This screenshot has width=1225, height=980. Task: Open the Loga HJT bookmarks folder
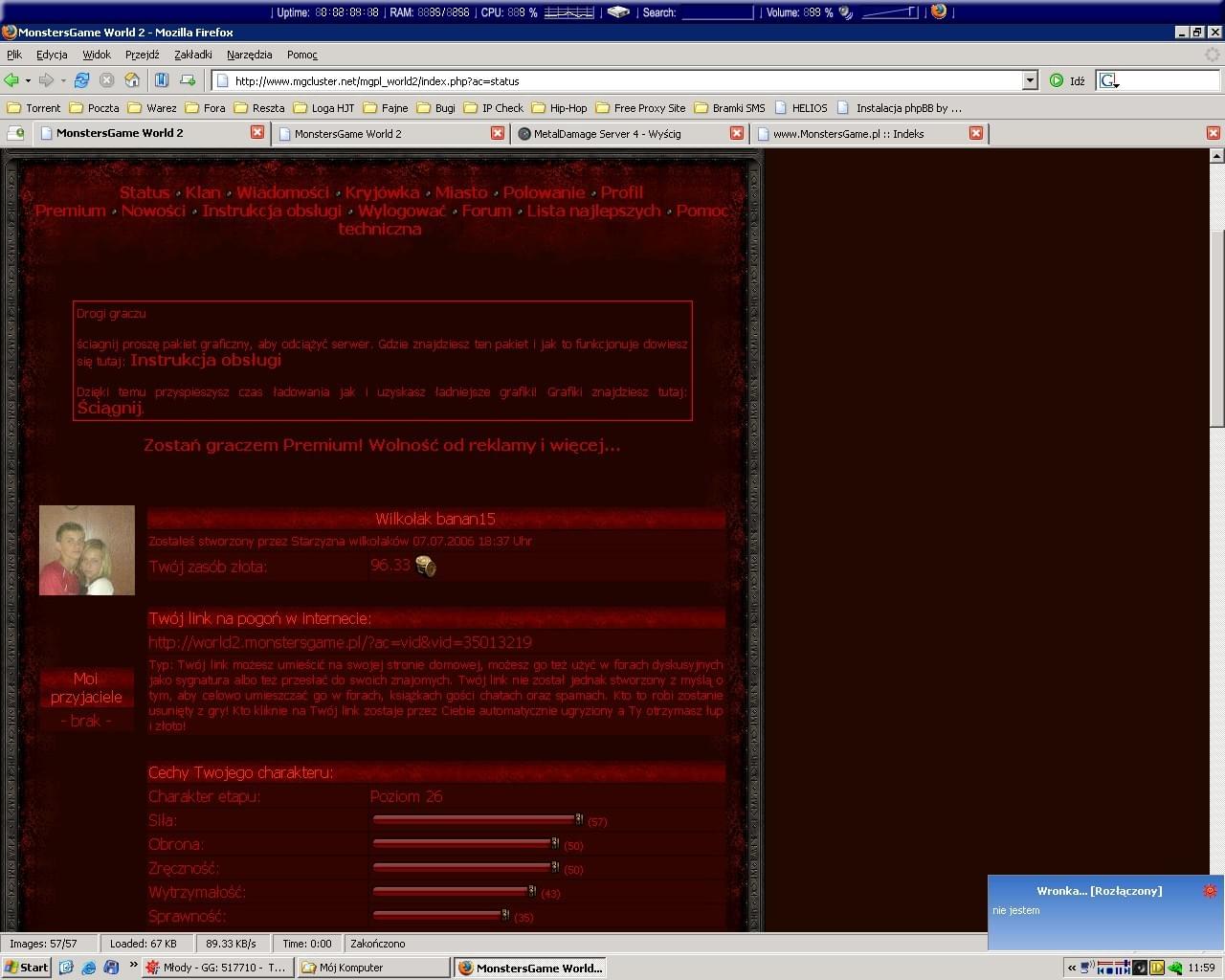323,108
